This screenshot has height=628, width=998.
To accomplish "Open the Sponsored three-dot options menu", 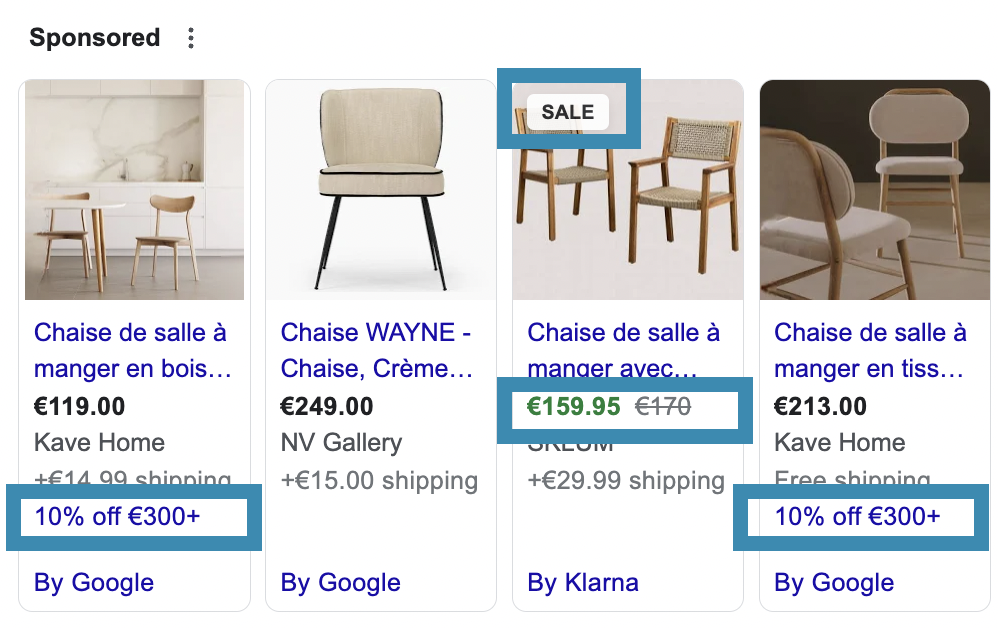I will pos(190,38).
